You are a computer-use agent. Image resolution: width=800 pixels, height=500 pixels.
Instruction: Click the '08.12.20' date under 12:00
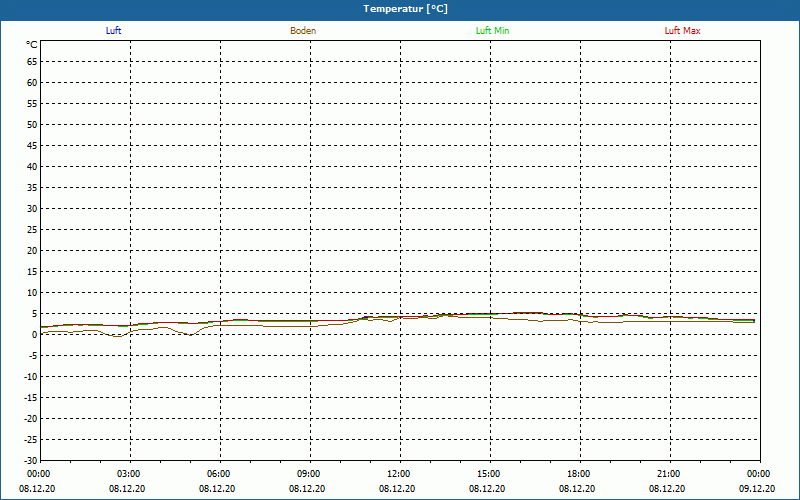pyautogui.click(x=397, y=489)
